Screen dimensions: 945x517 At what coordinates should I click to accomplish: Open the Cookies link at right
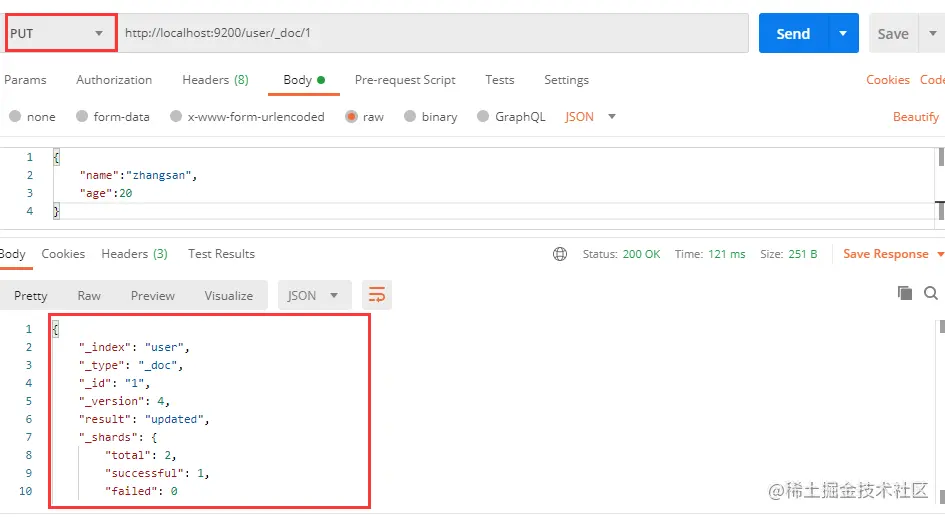coord(888,80)
